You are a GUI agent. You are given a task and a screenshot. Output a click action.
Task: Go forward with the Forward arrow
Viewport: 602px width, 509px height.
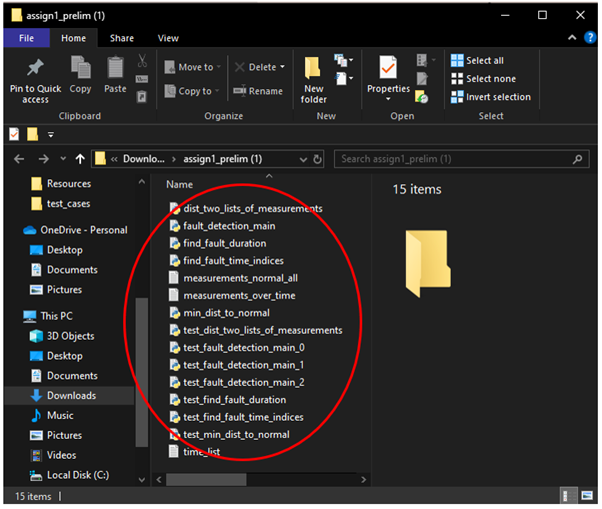pos(44,159)
